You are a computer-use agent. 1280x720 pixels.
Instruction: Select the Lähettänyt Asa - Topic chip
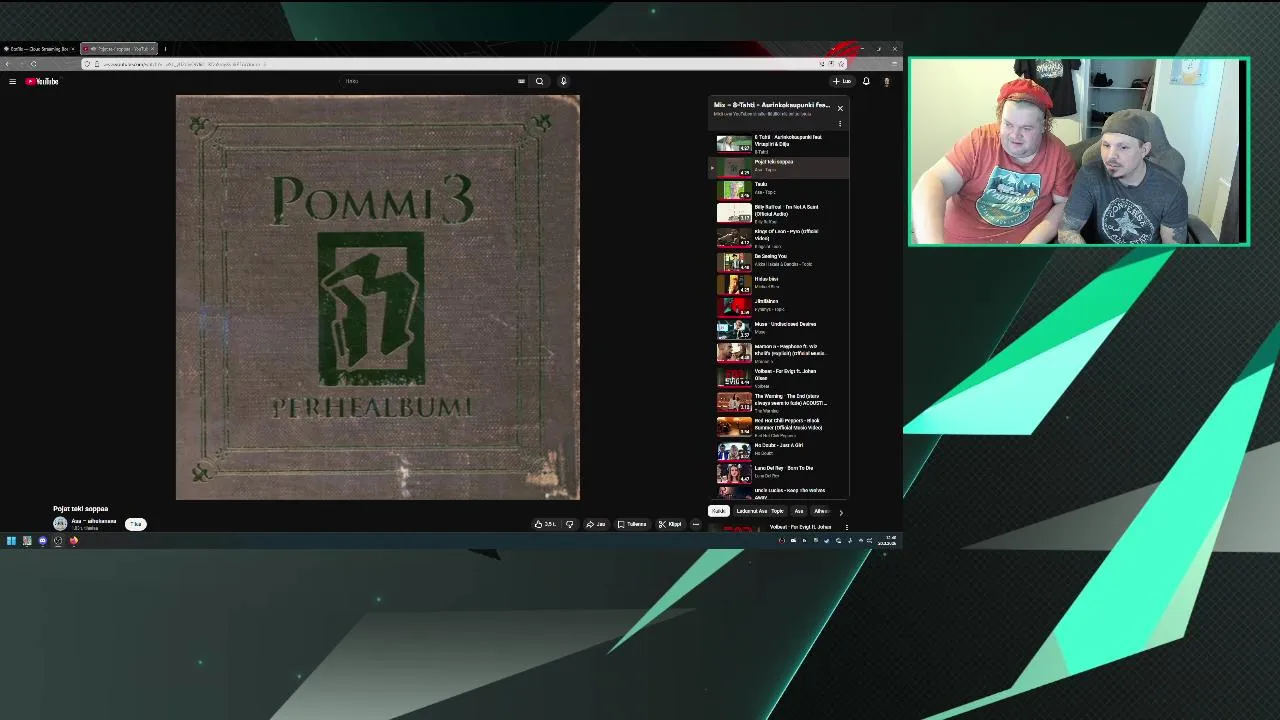click(x=759, y=511)
